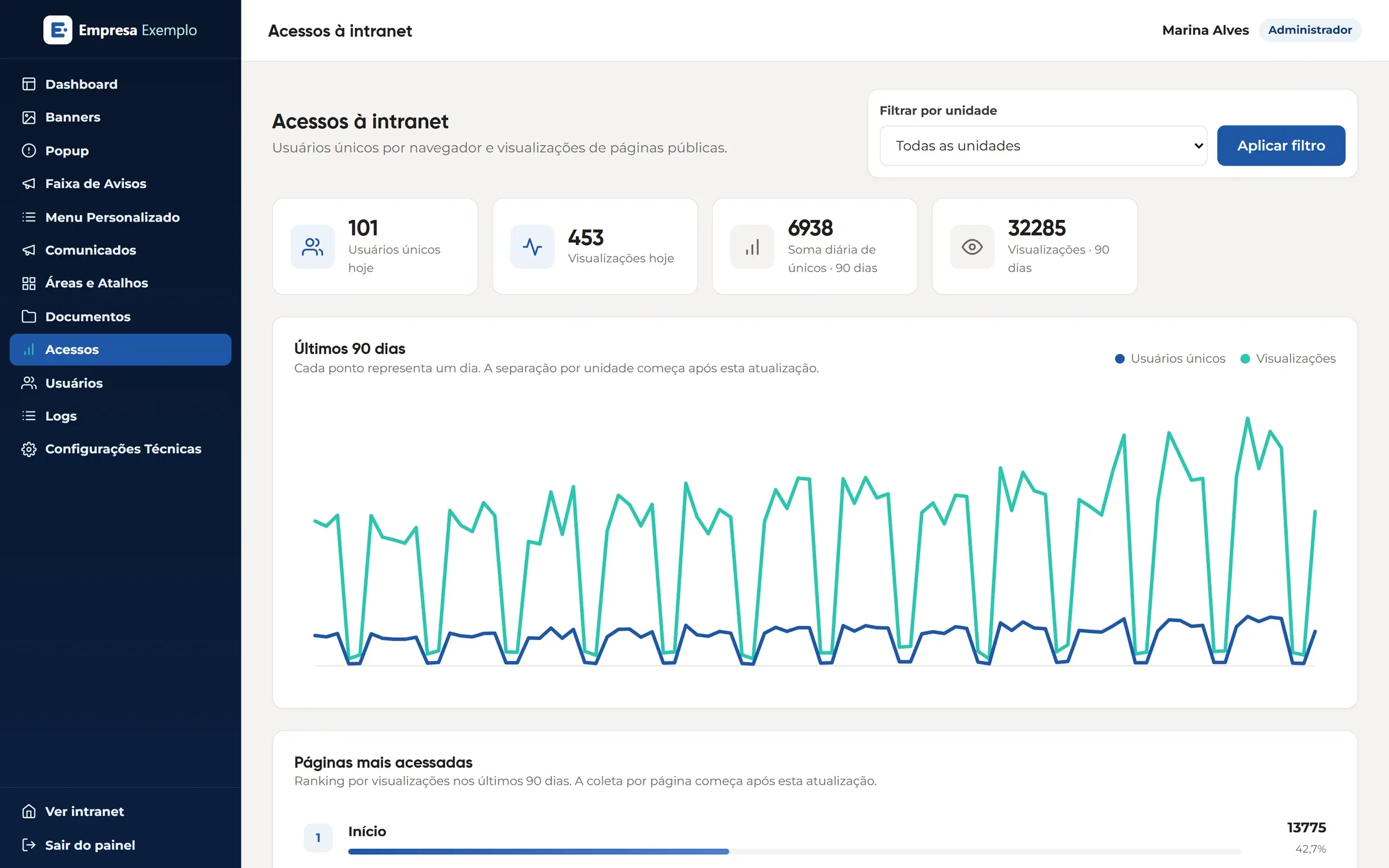The width and height of the screenshot is (1389, 868).
Task: Click the 13775 views value
Action: tap(1307, 827)
